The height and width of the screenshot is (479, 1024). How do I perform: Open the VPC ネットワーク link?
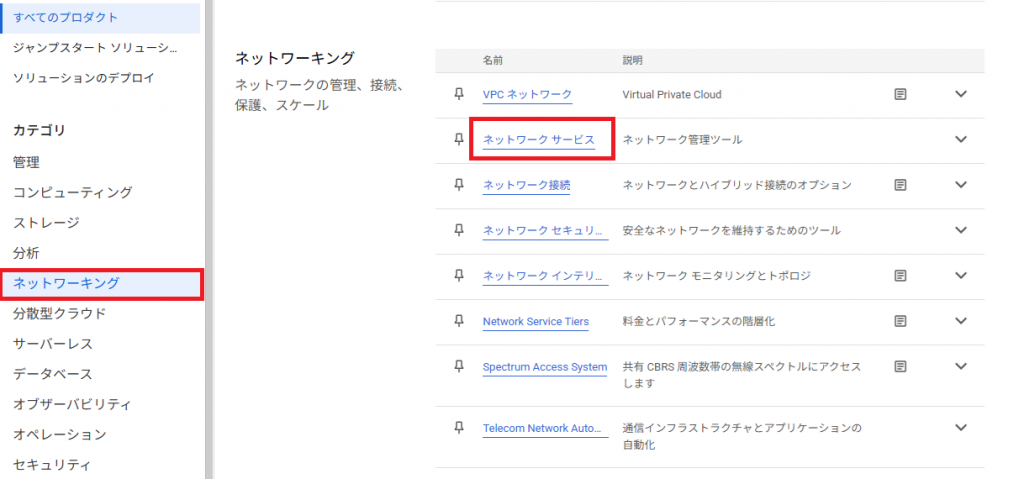tap(527, 94)
